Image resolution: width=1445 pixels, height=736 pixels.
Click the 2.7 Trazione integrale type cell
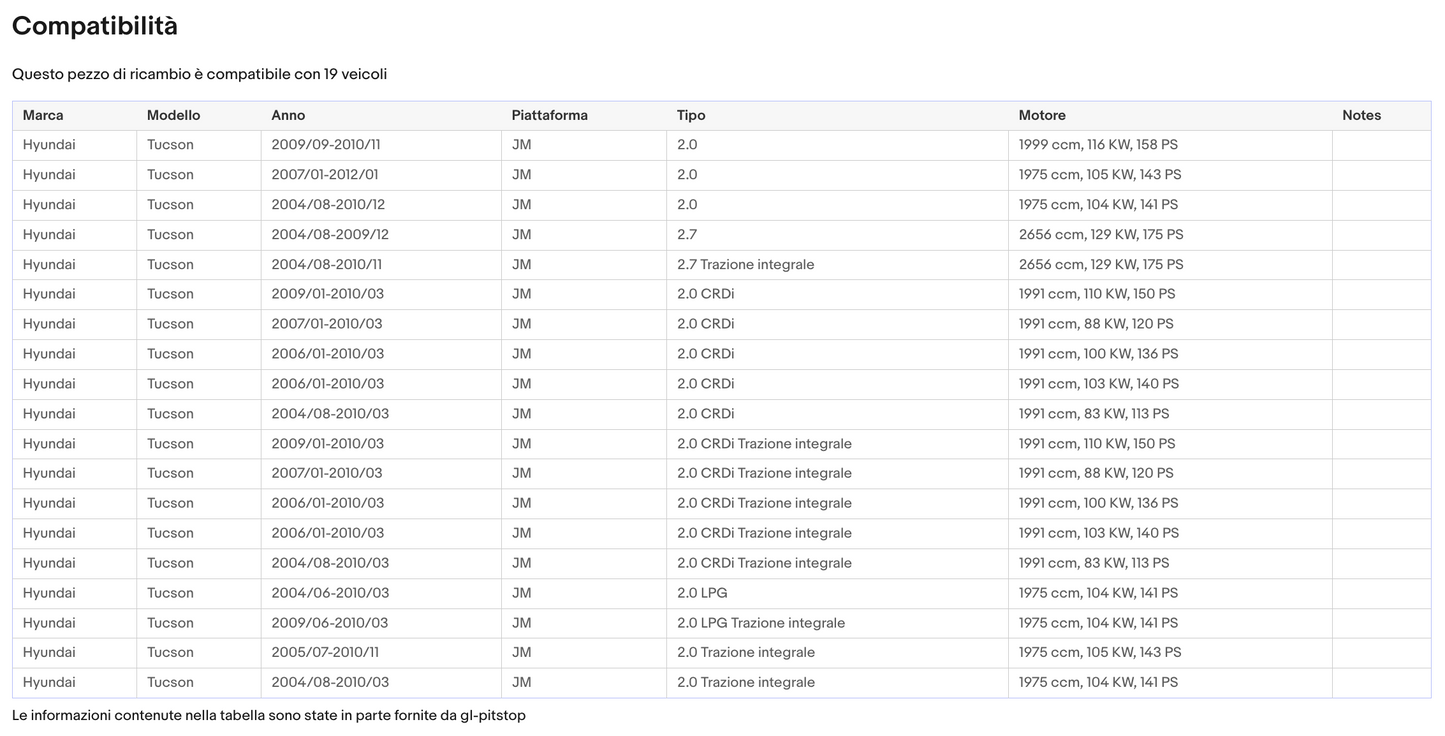(x=745, y=265)
